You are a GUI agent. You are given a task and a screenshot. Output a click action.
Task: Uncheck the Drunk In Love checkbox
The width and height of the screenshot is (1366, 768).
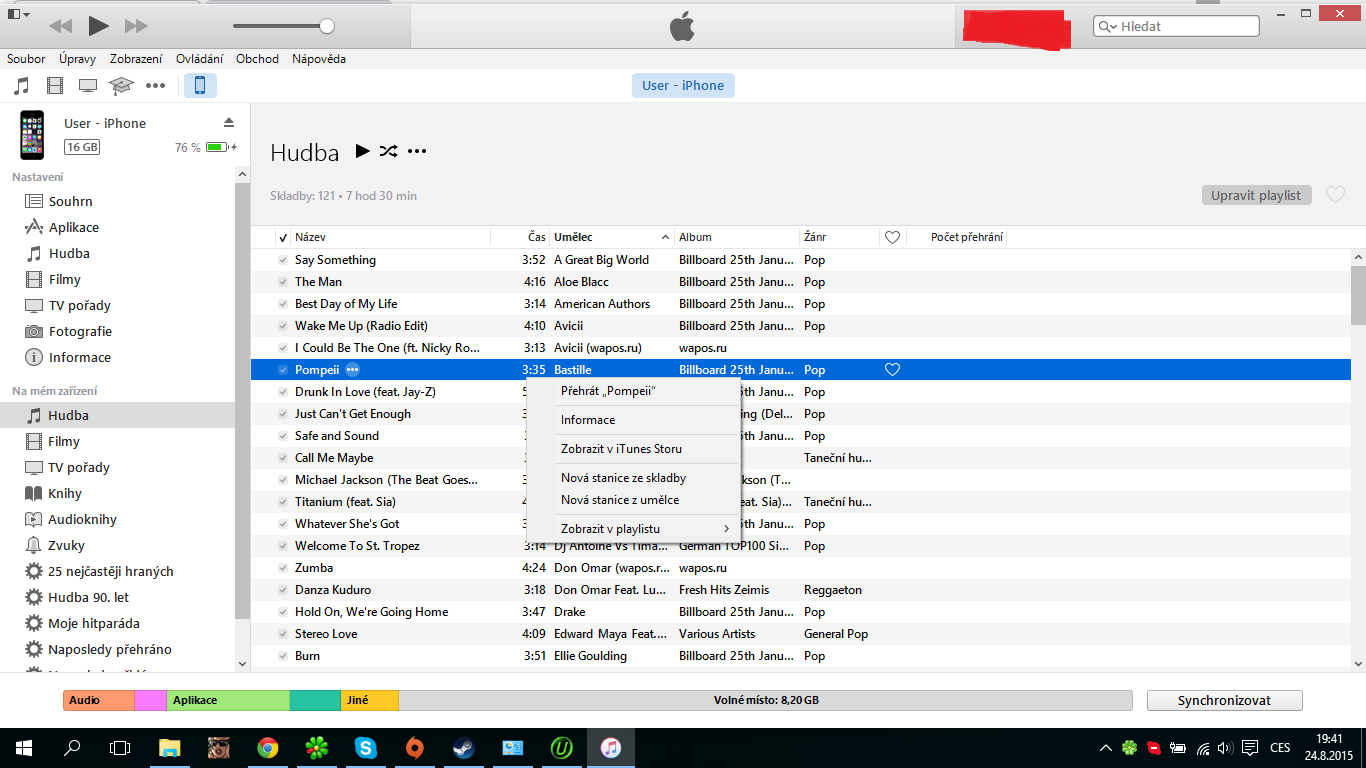point(283,392)
